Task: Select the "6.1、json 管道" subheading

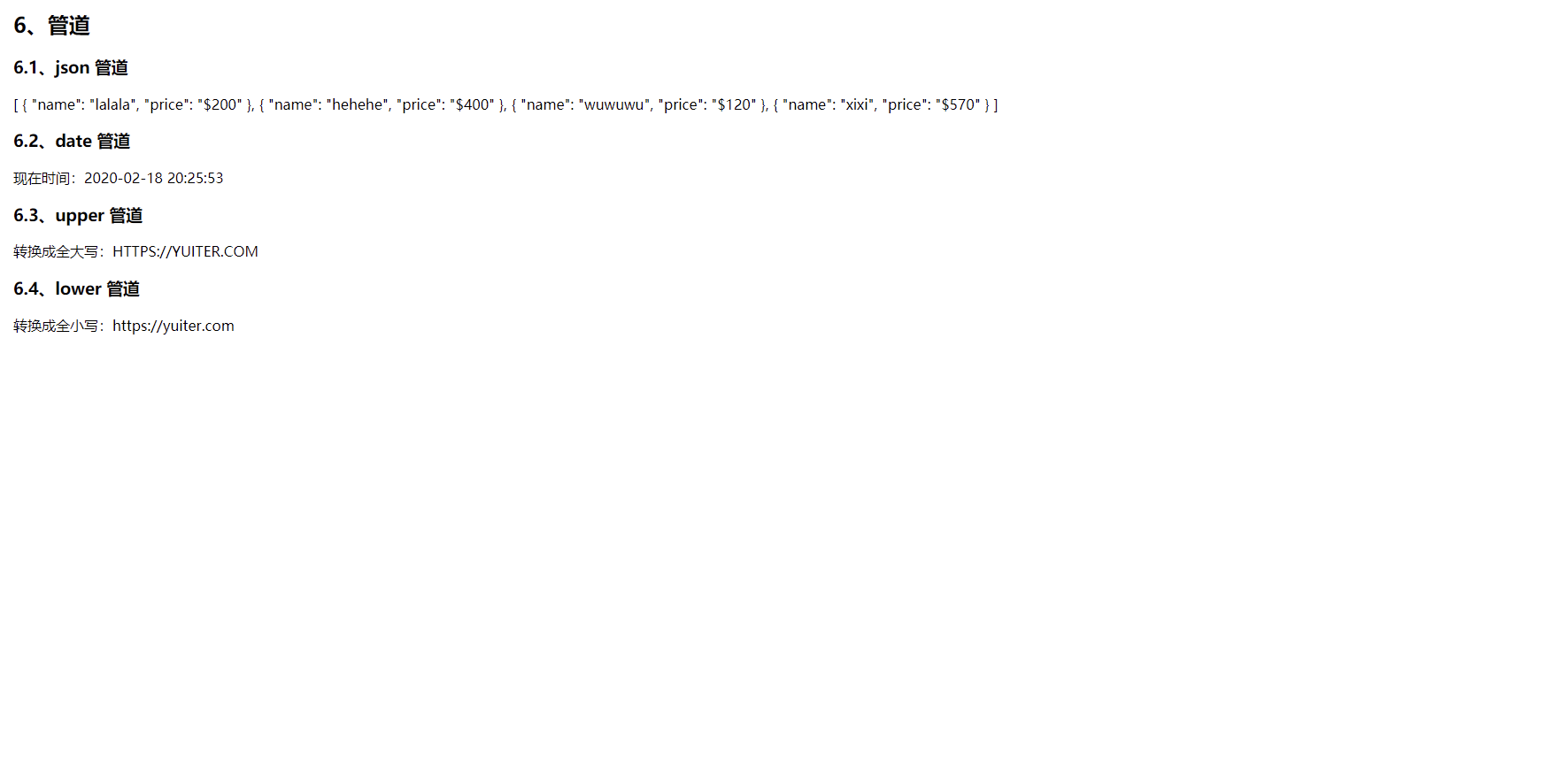Action: tap(71, 67)
